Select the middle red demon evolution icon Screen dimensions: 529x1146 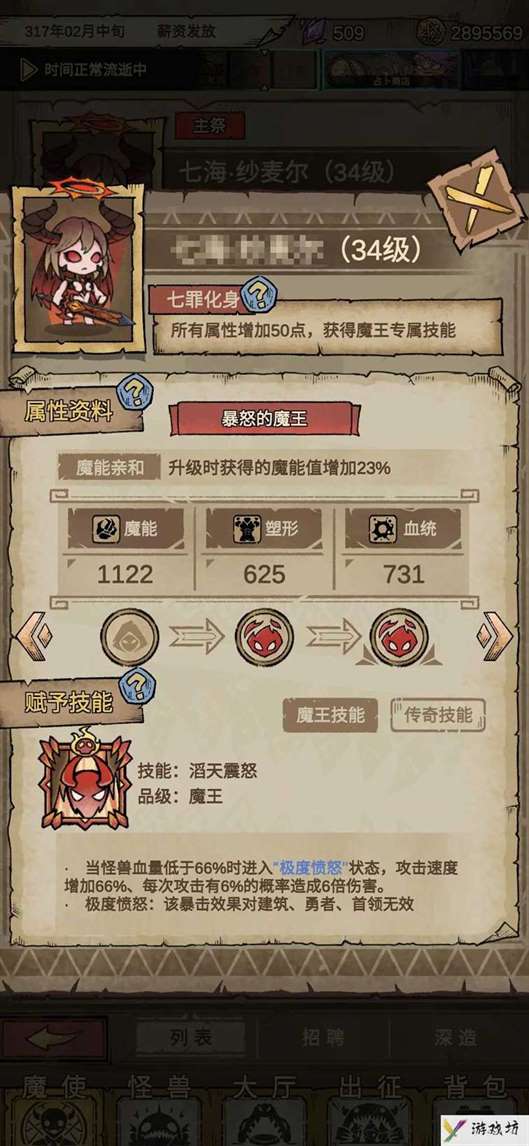[x=264, y=637]
